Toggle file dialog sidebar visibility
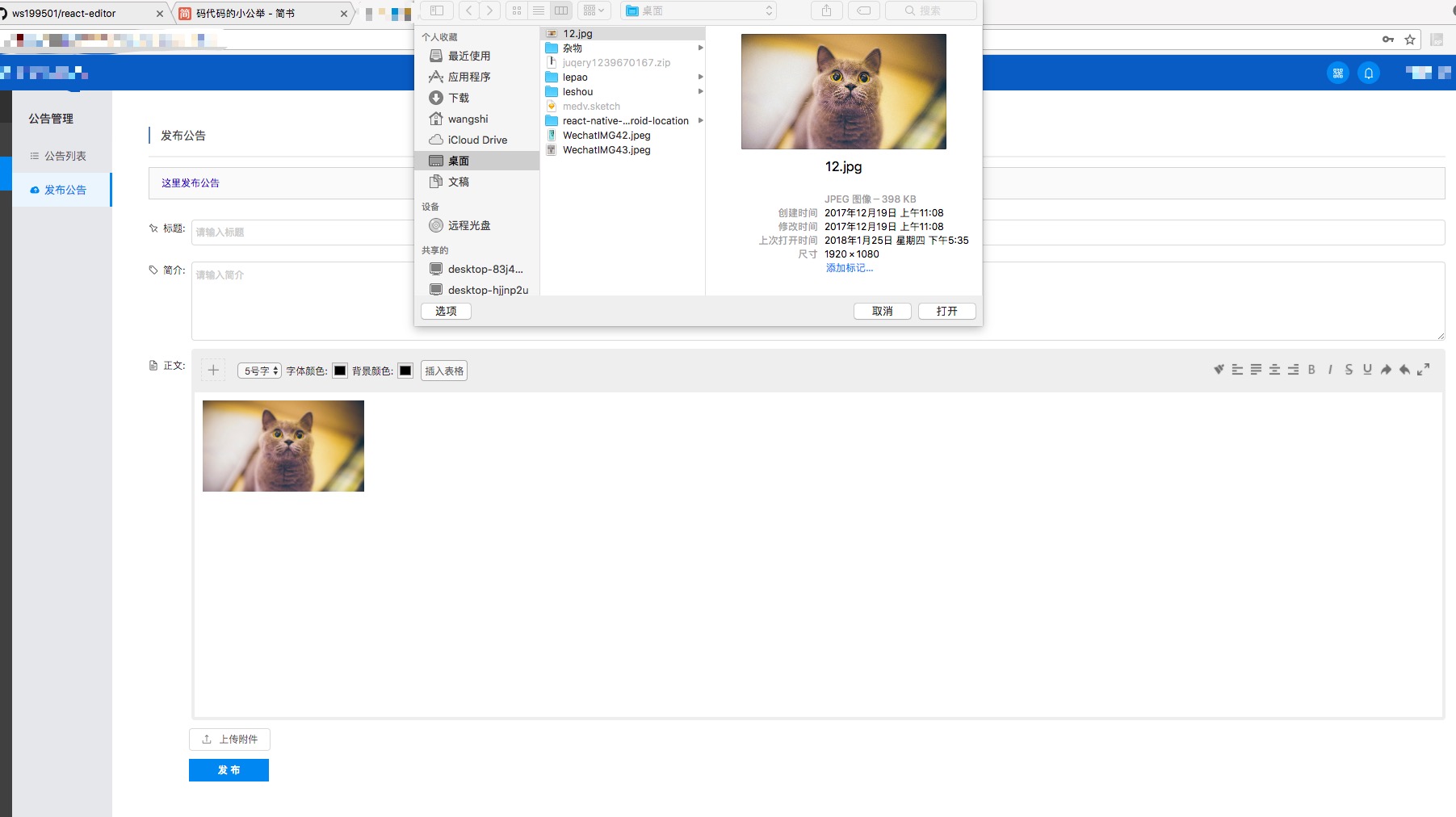Image resolution: width=1456 pixels, height=817 pixels. (436, 10)
